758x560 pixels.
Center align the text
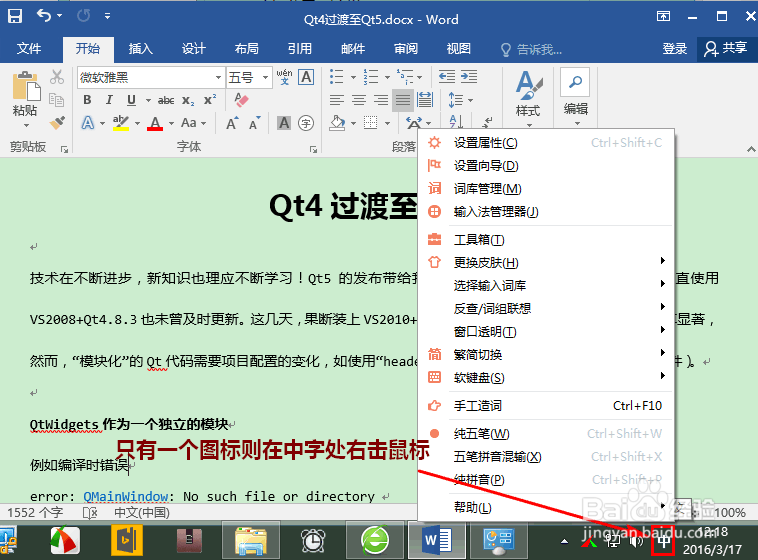coord(359,100)
